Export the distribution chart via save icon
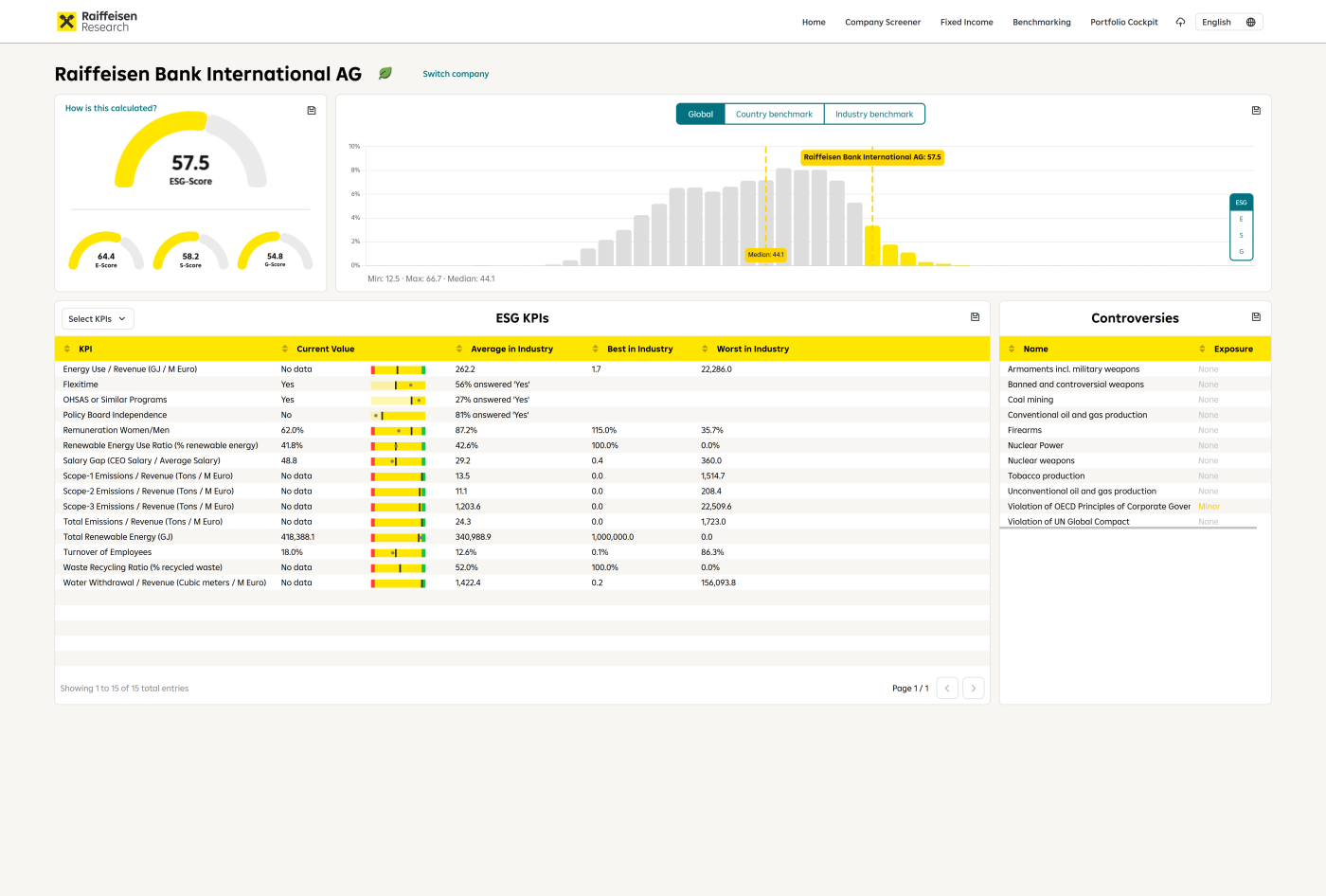The image size is (1326, 896). (x=1256, y=111)
